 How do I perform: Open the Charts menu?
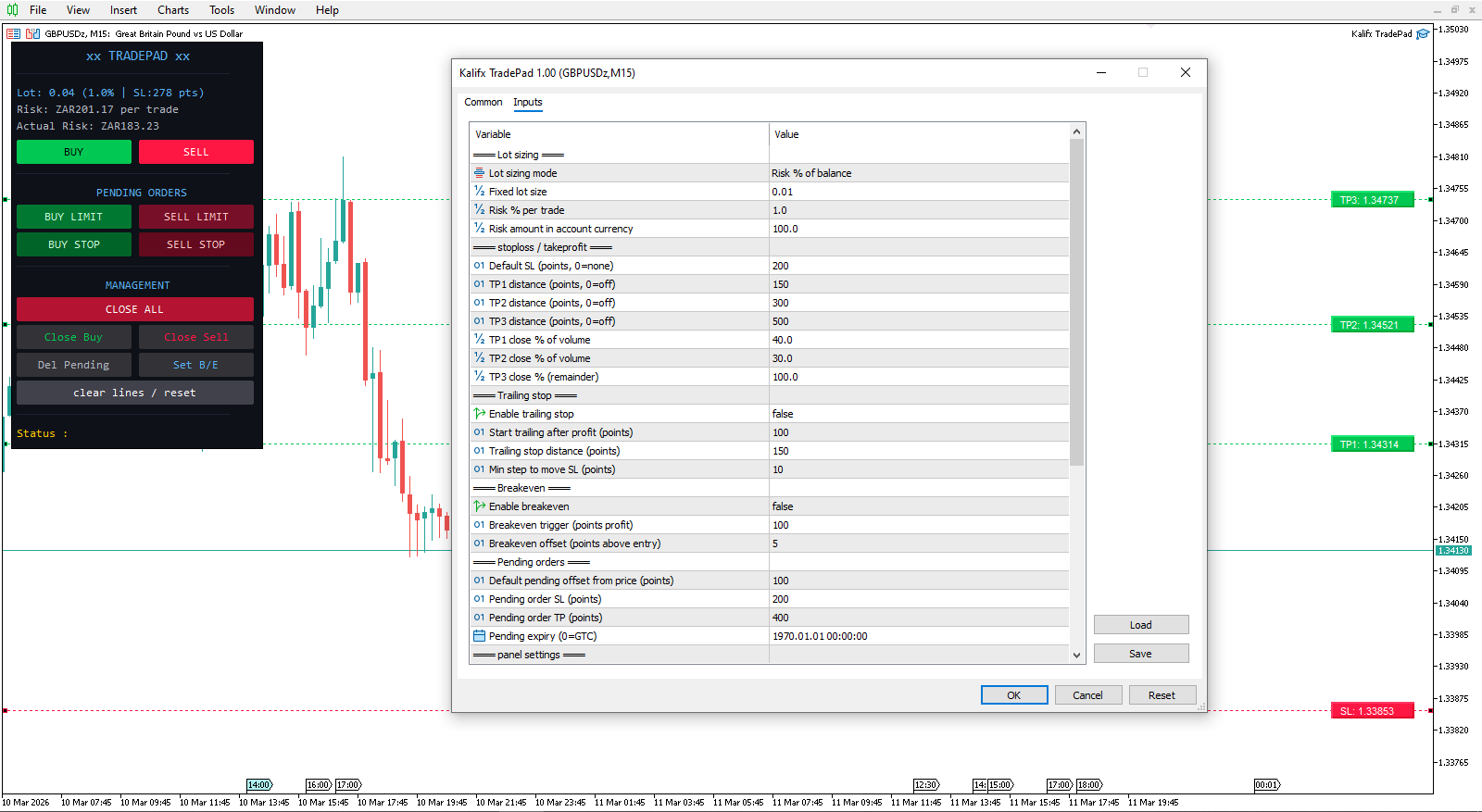pyautogui.click(x=173, y=10)
